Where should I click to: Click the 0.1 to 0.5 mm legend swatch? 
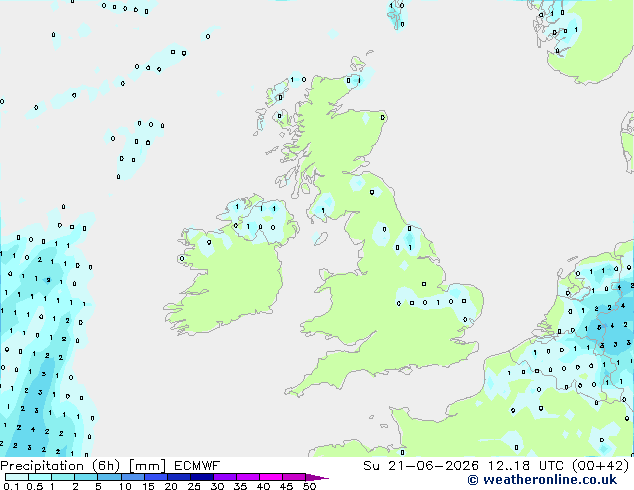pyautogui.click(x=17, y=477)
